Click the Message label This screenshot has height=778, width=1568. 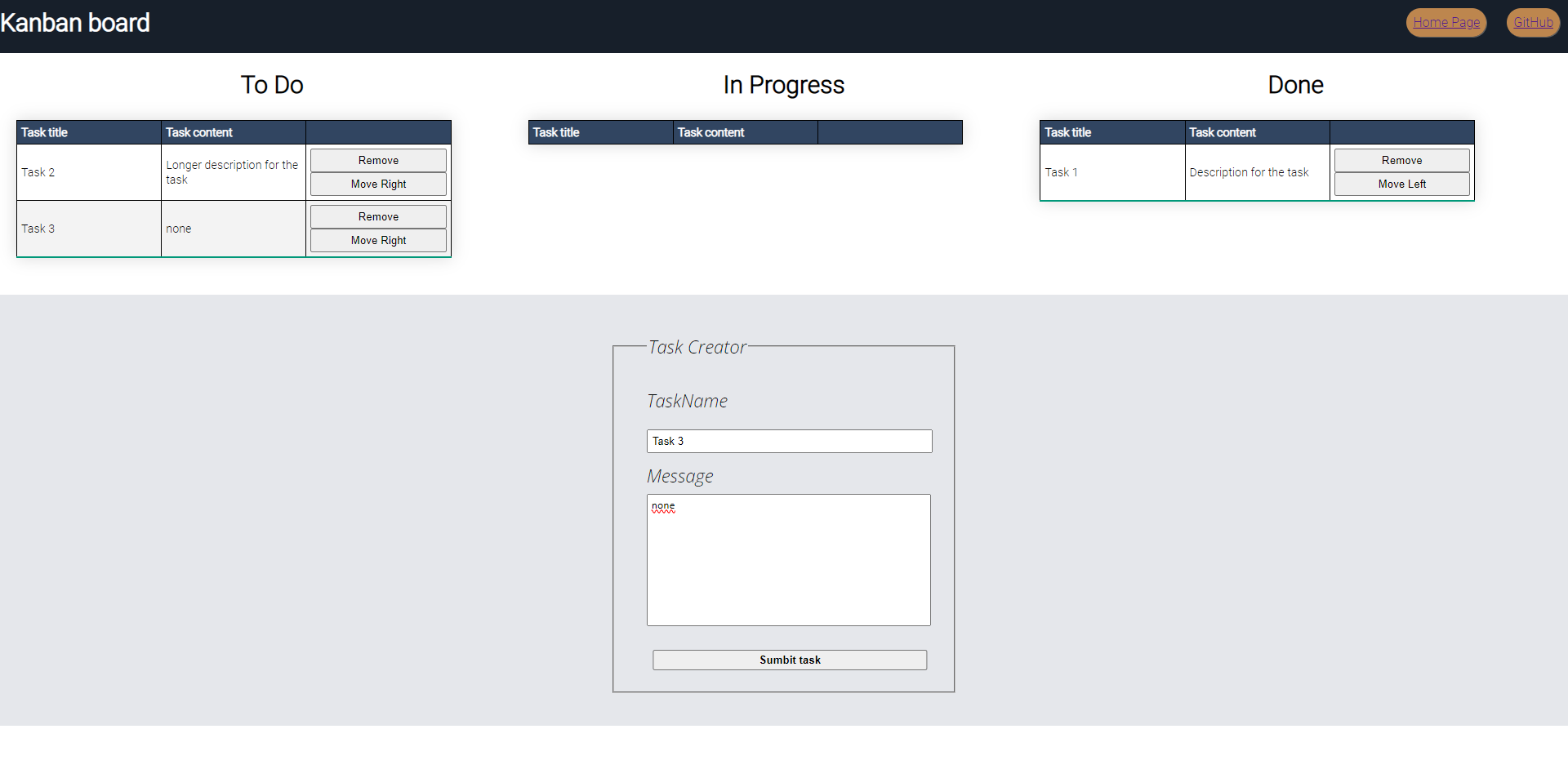coord(680,476)
